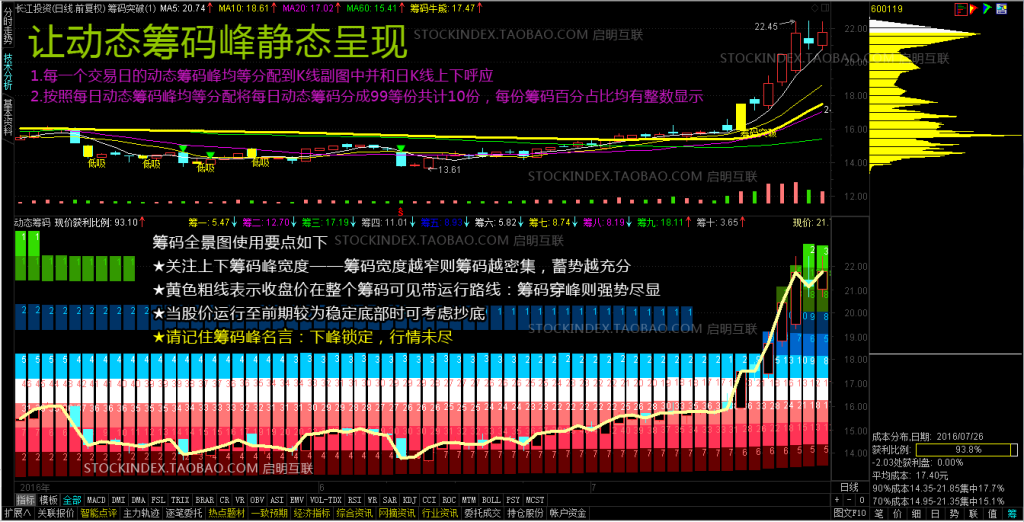Image resolution: width=1024 pixels, height=522 pixels.
Task: Open the 基本资料 side tab
Action: [7, 117]
